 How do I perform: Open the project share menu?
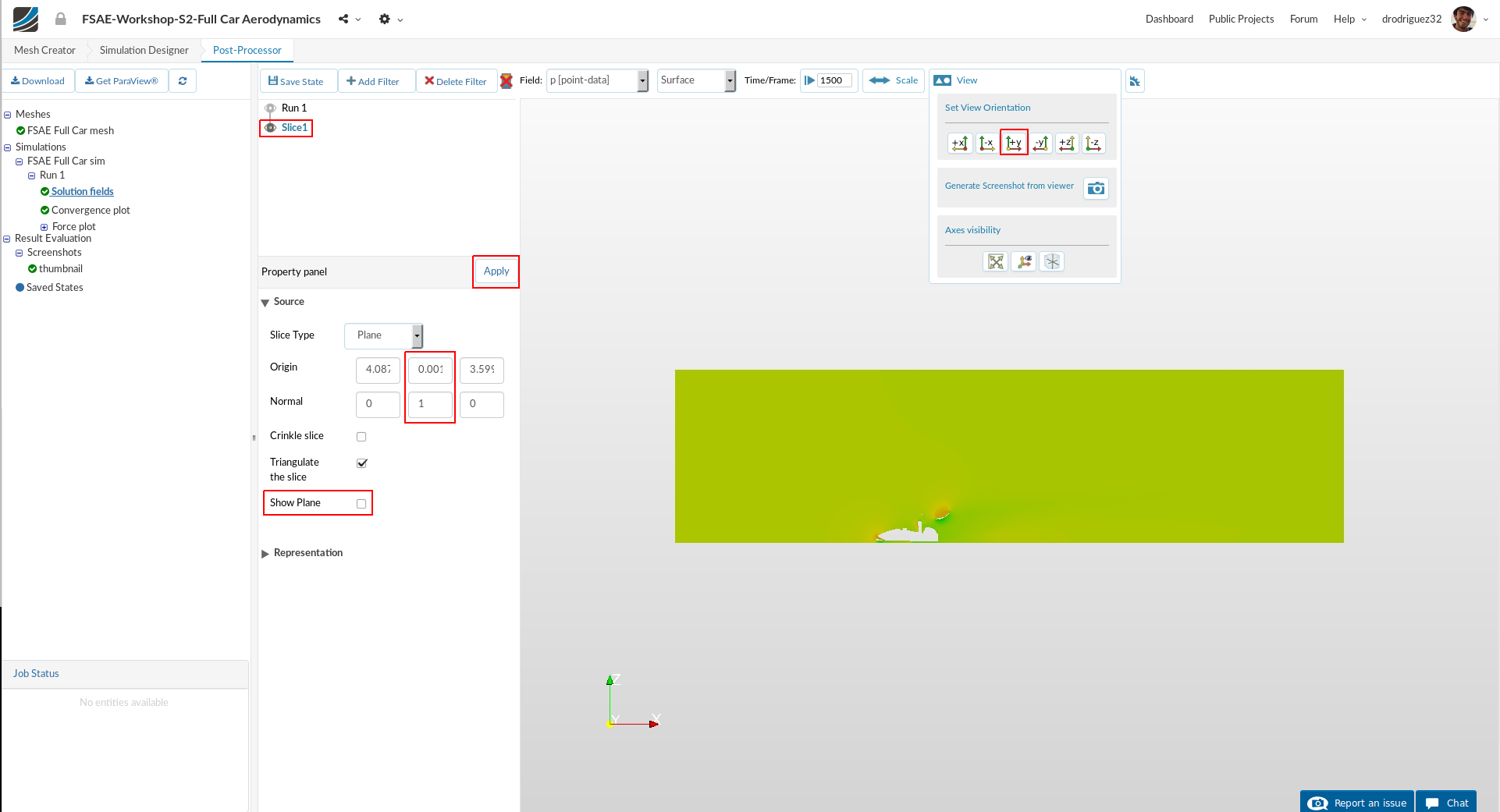[349, 19]
